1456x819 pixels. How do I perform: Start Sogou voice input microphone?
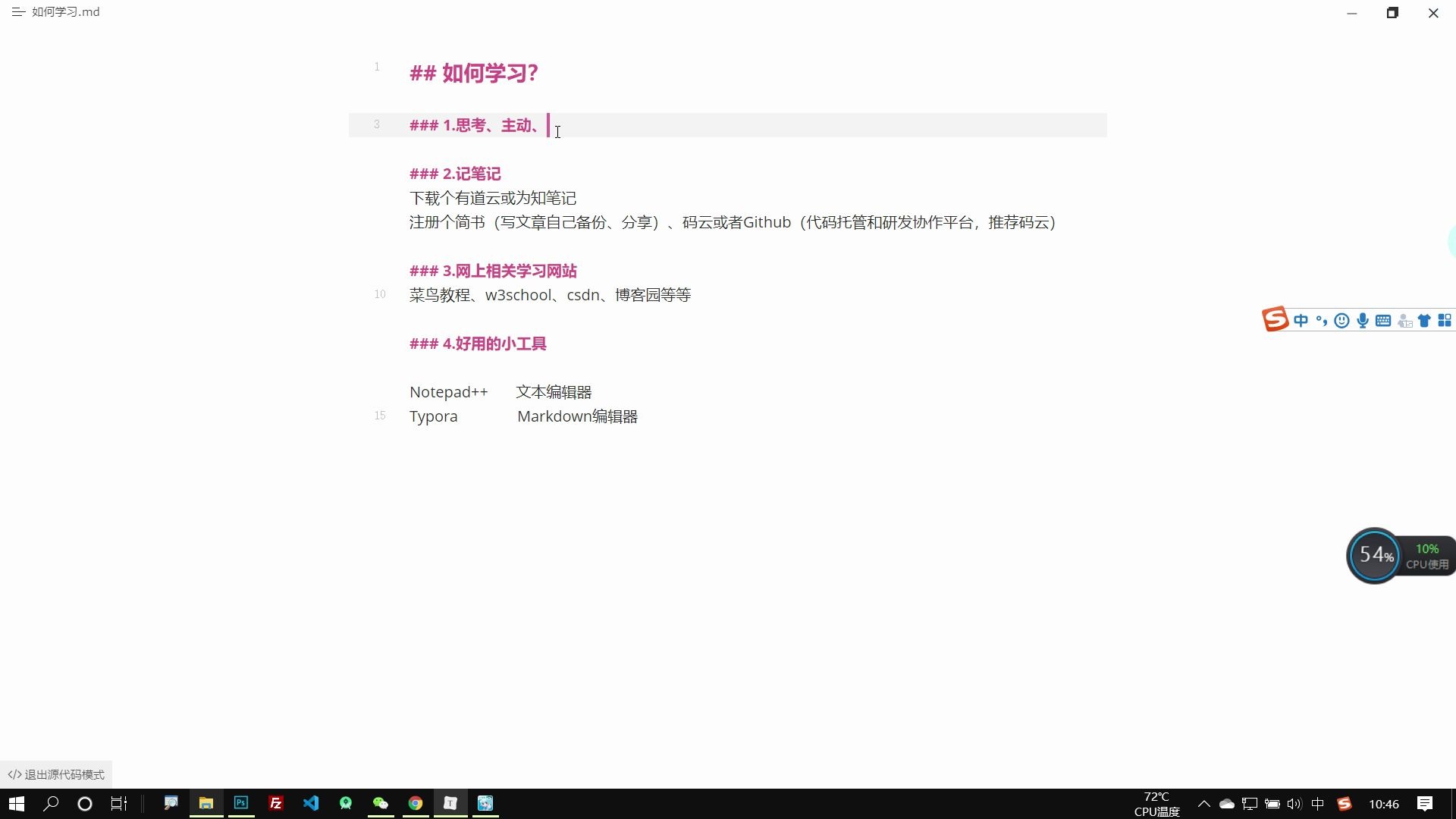click(x=1363, y=321)
